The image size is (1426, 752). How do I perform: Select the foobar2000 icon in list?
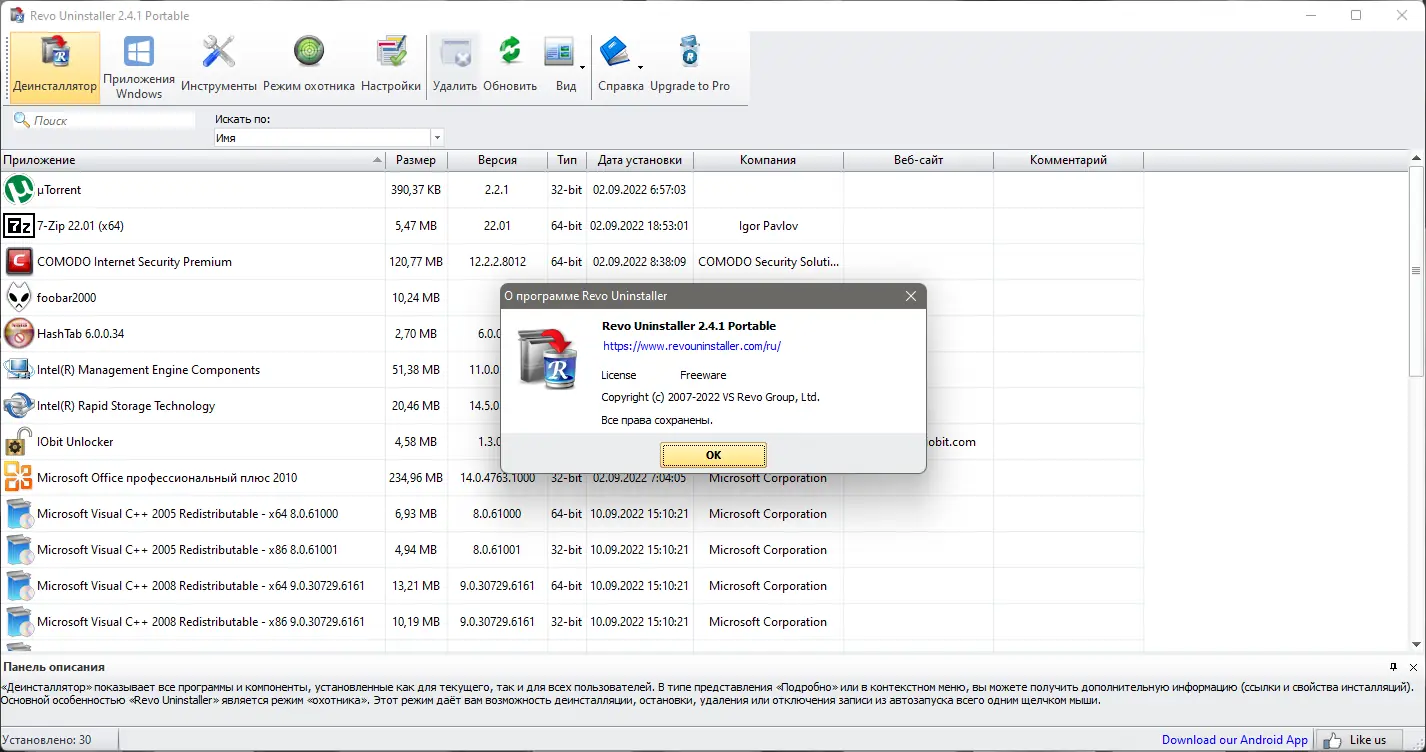pyautogui.click(x=19, y=298)
